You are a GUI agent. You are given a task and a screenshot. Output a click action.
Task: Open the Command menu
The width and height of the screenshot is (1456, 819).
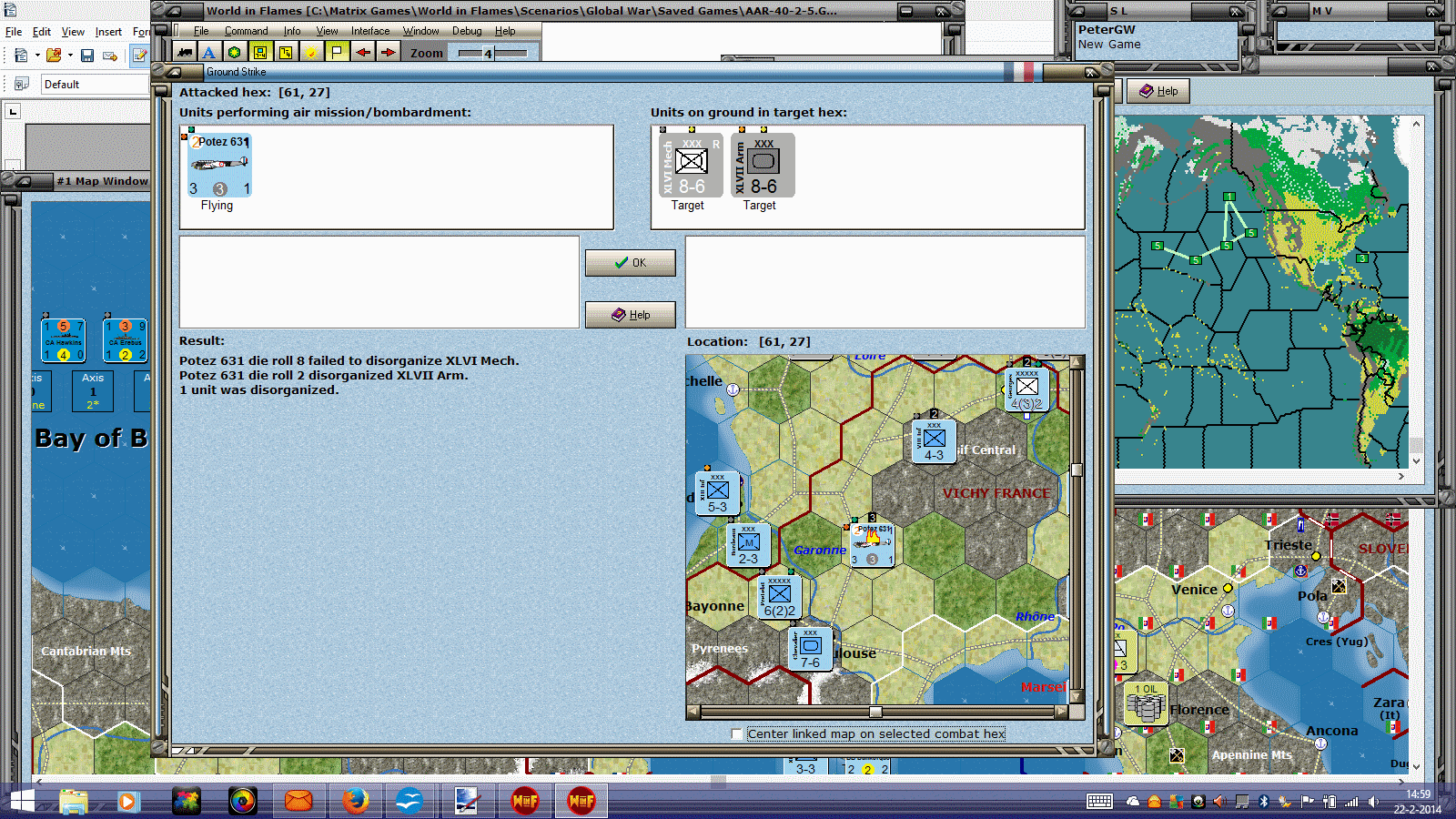(246, 31)
